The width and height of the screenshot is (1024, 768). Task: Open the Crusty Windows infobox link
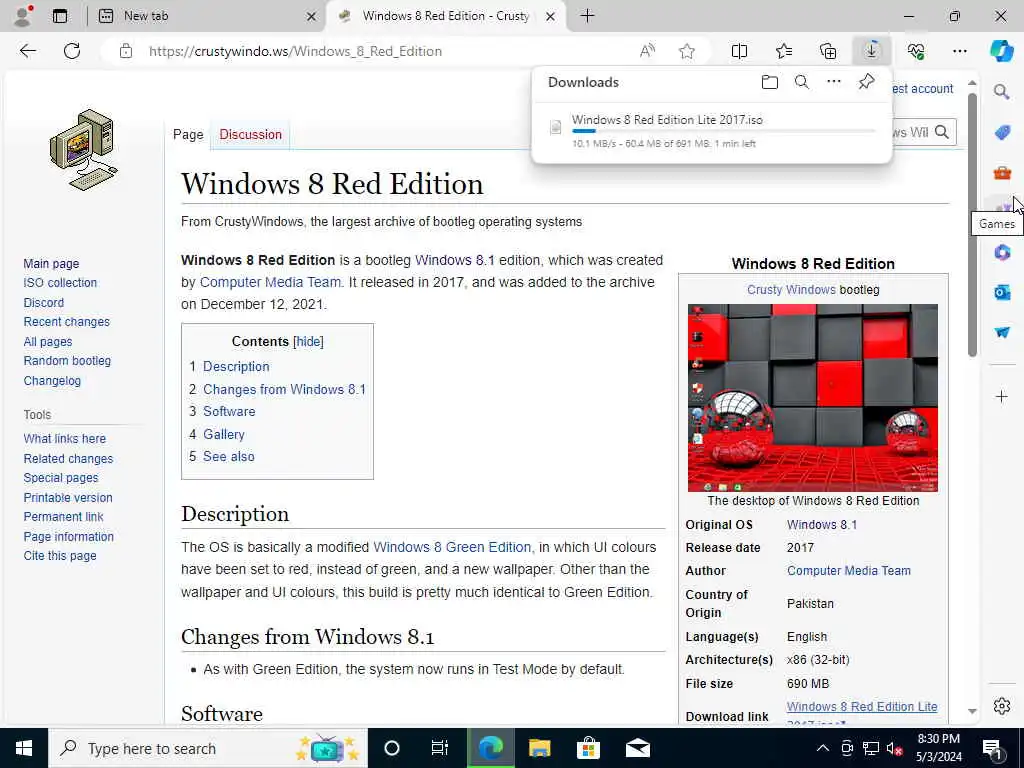[791, 290]
